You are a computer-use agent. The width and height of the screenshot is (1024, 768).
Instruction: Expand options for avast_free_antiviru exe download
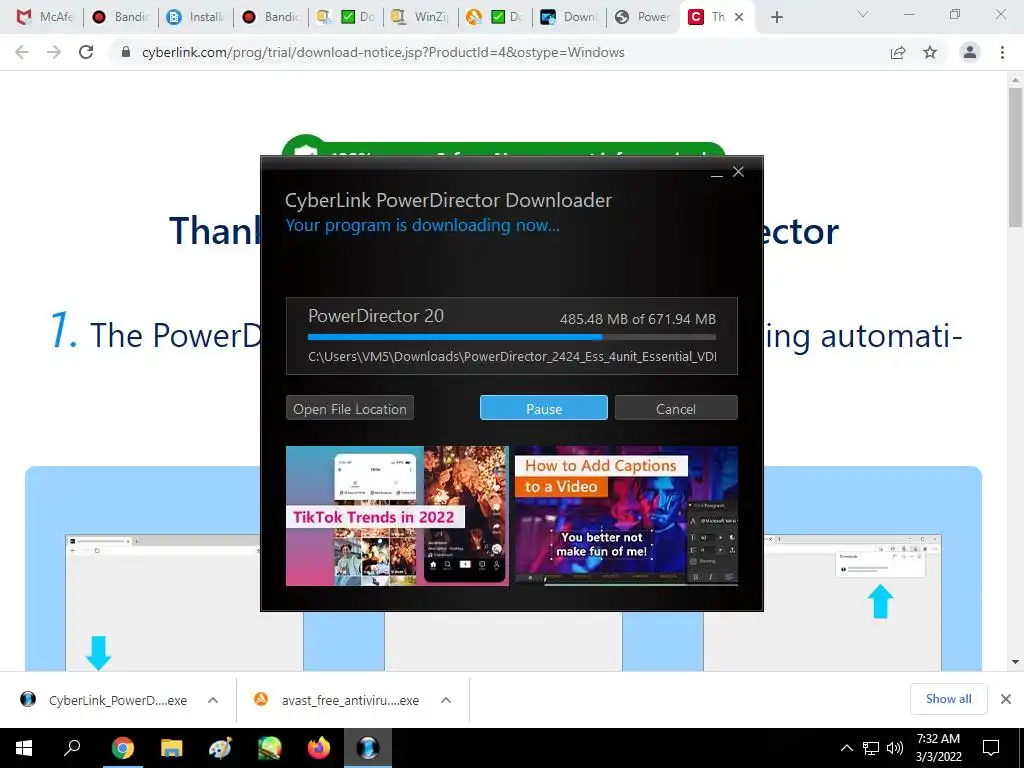coord(446,700)
